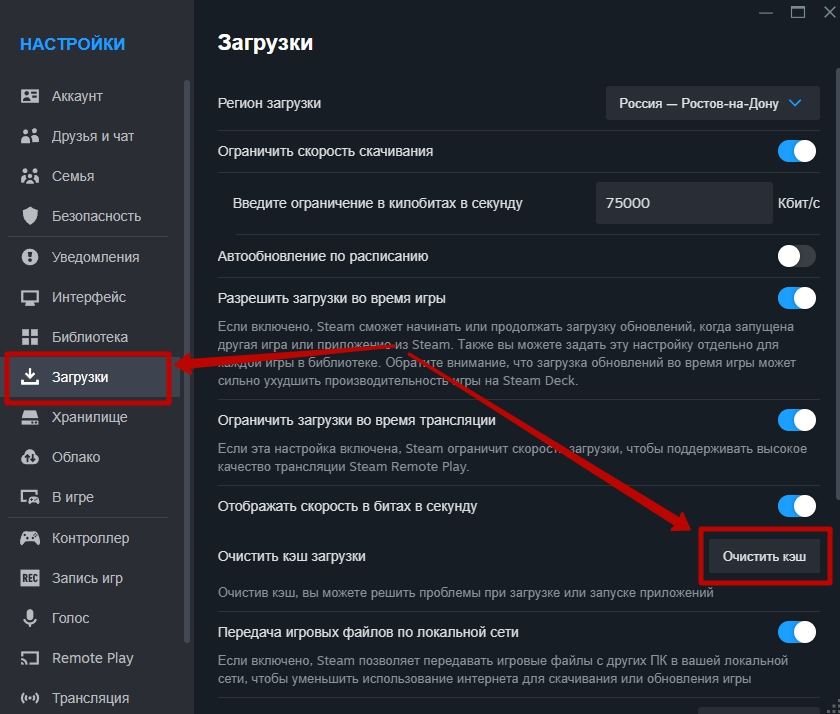The image size is (840, 714).
Task: Click the В игре overlay icon
Action: tap(29, 497)
